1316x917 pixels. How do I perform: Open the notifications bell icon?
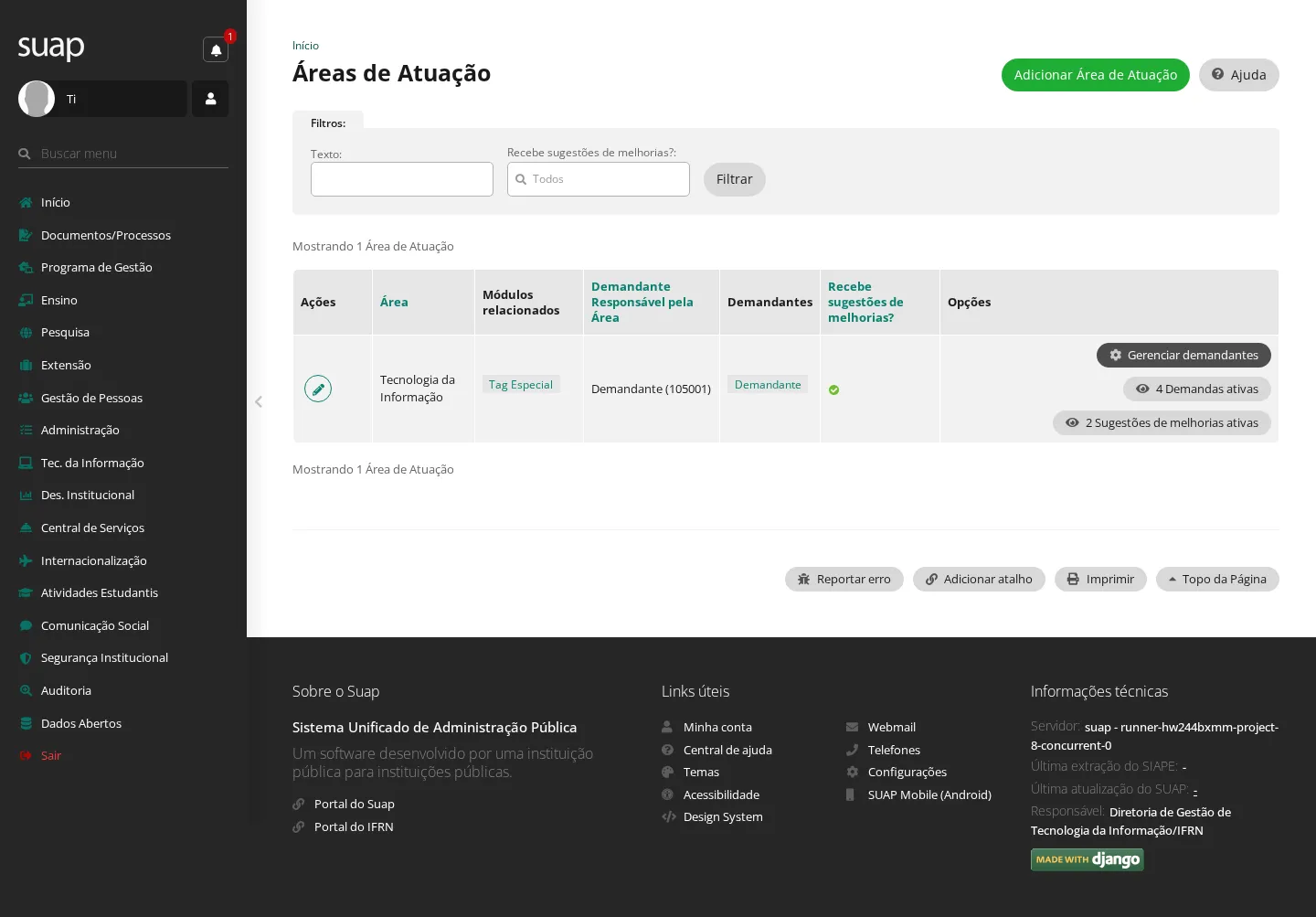(216, 49)
